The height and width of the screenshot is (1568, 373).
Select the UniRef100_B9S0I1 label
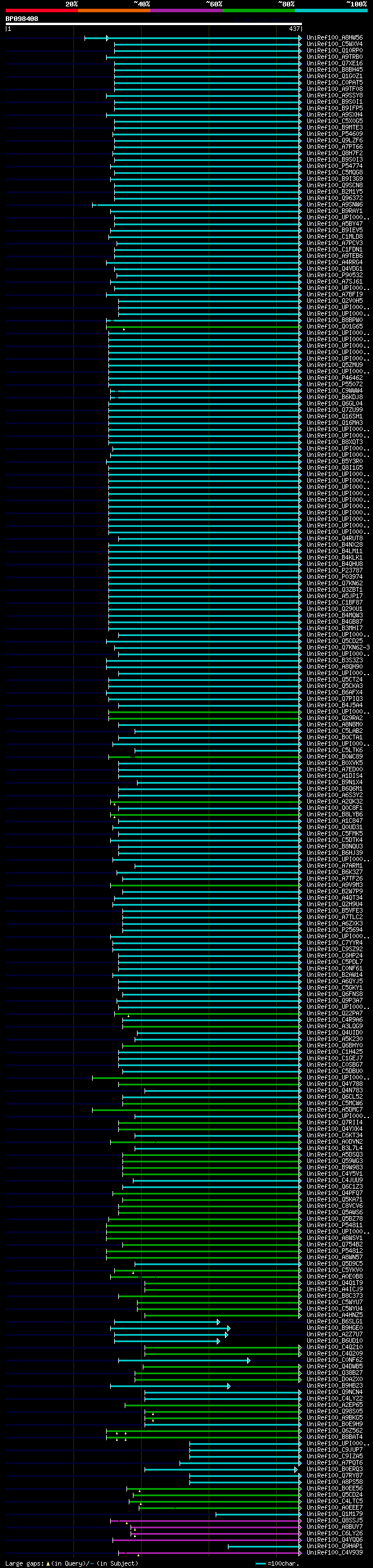click(x=335, y=102)
